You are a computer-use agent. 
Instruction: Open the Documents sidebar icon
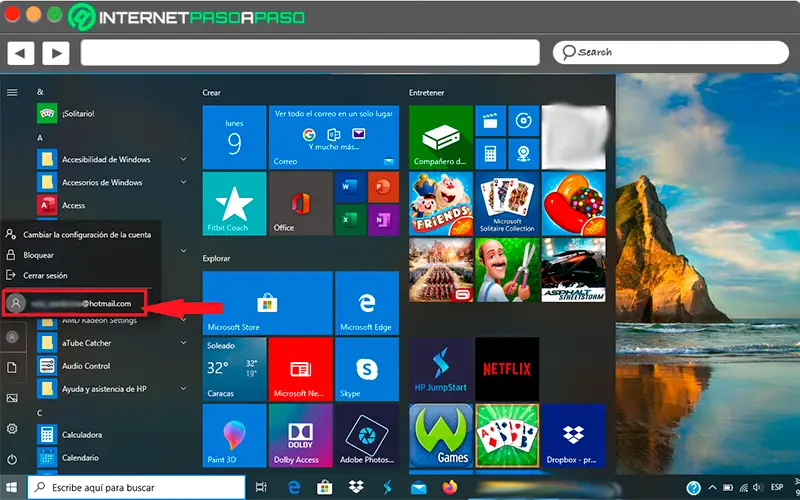coord(12,367)
